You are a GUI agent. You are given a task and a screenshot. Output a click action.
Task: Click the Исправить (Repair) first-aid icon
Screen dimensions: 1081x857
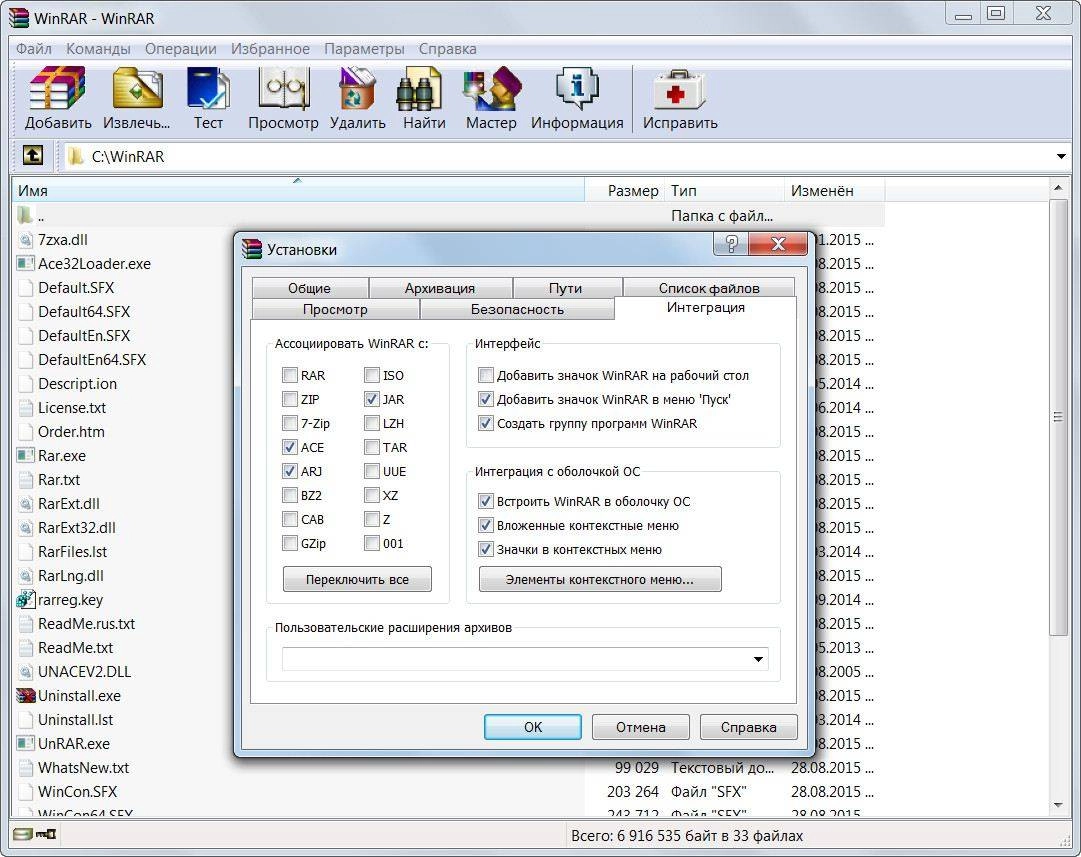[x=680, y=88]
